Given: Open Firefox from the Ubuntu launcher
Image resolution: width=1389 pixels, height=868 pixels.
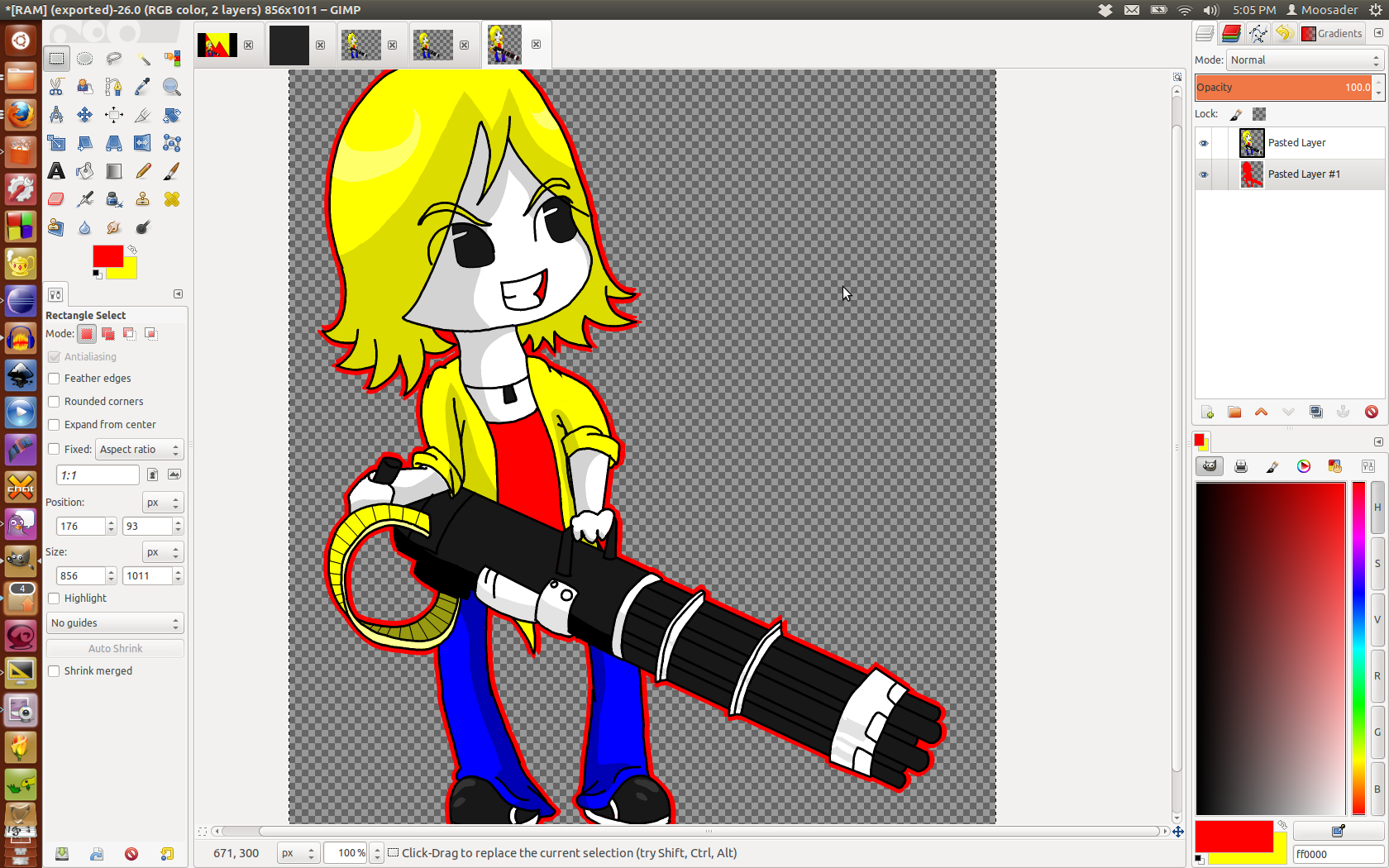Looking at the screenshot, I should [x=21, y=114].
